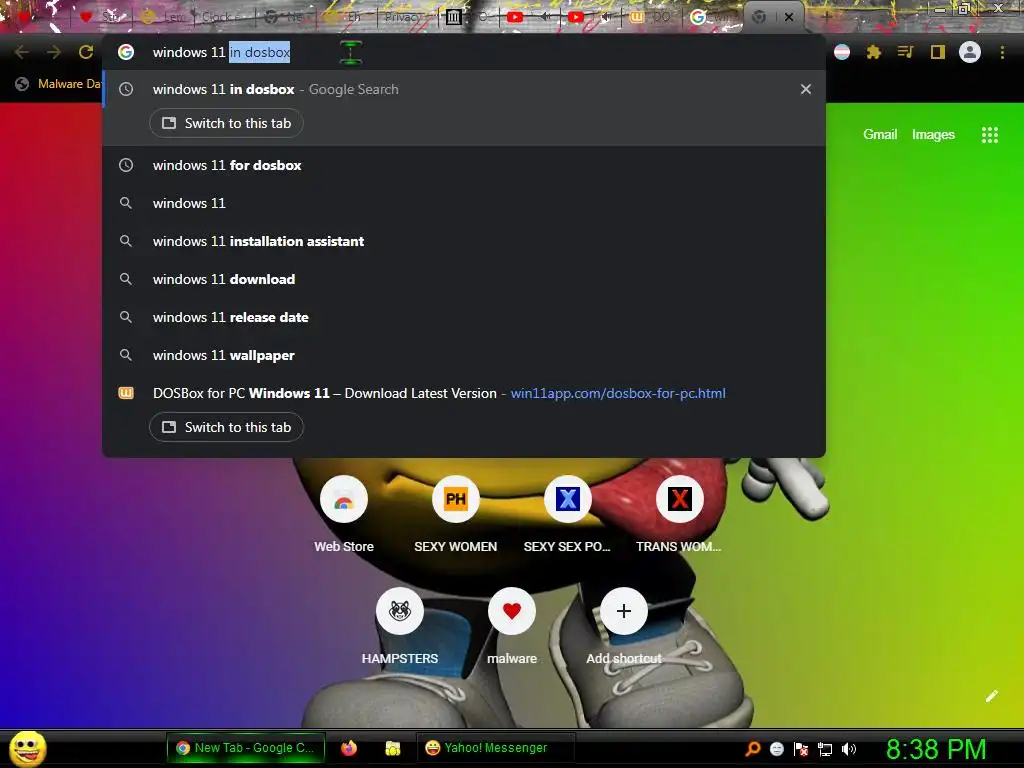Select the plain 'windows 11' suggestion
Image resolution: width=1024 pixels, height=768 pixels.
point(464,203)
